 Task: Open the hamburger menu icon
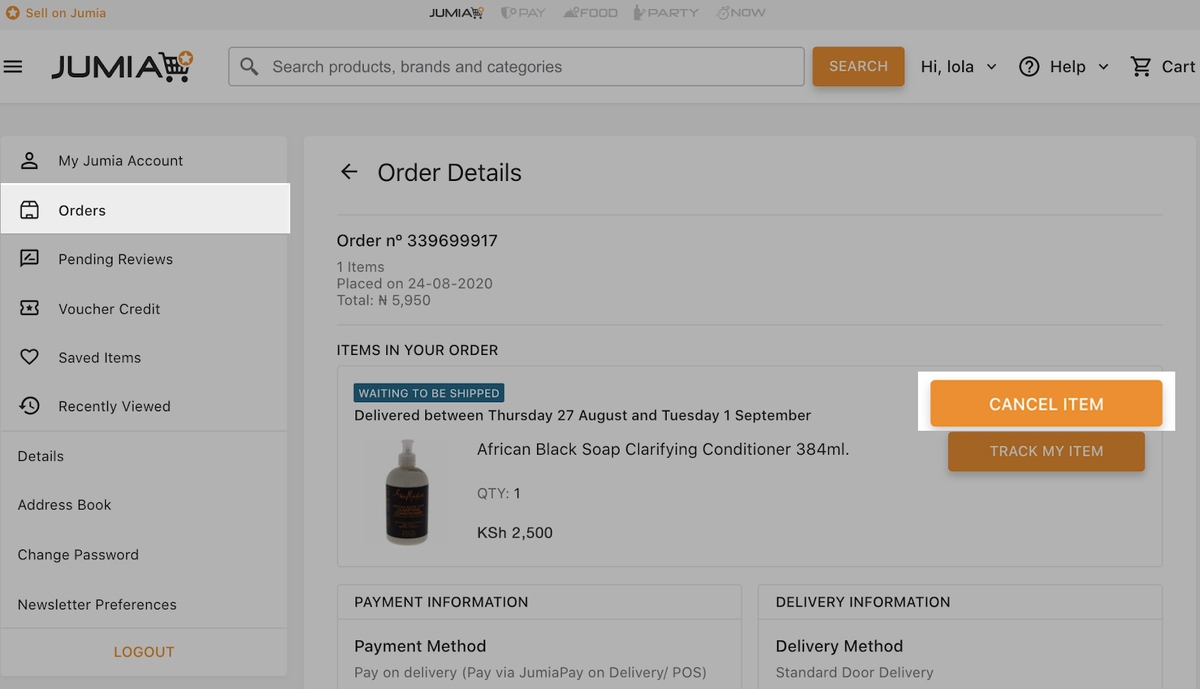(13, 67)
